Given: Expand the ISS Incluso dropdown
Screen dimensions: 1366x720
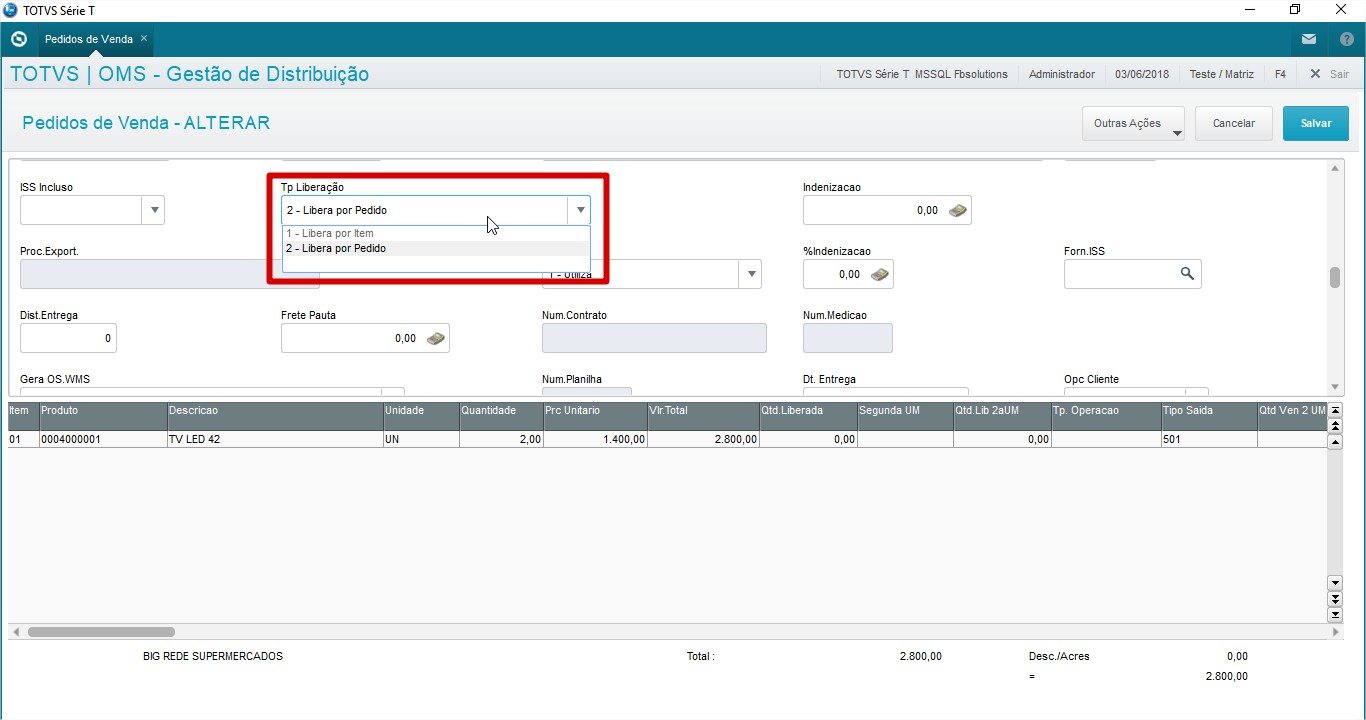Looking at the screenshot, I should (x=154, y=210).
